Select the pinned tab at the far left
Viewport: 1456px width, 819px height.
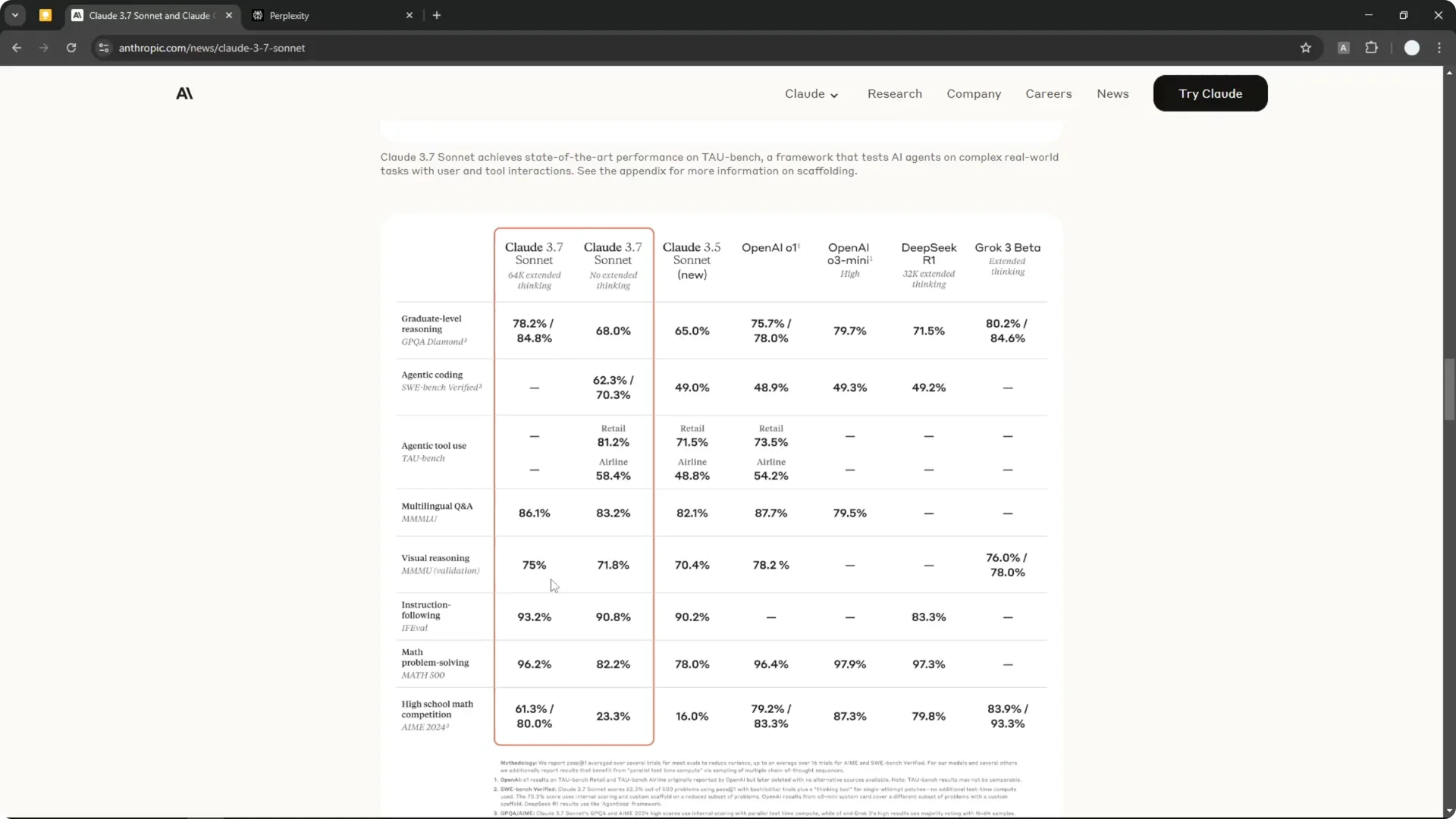tap(45, 15)
